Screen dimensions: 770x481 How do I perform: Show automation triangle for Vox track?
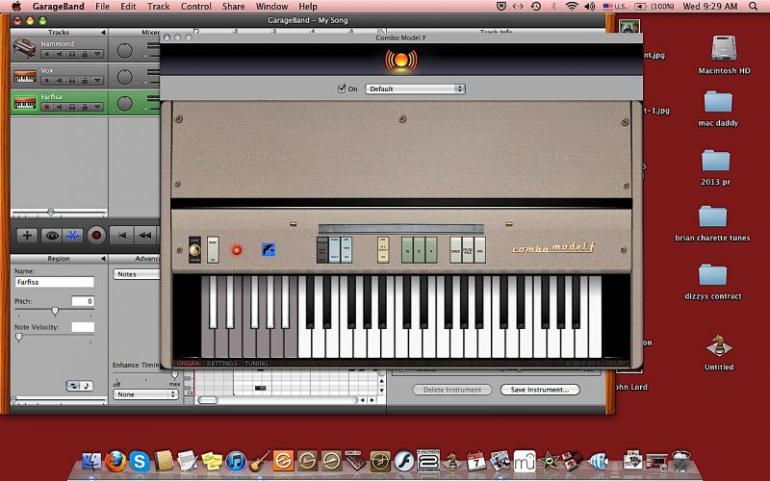coord(97,81)
